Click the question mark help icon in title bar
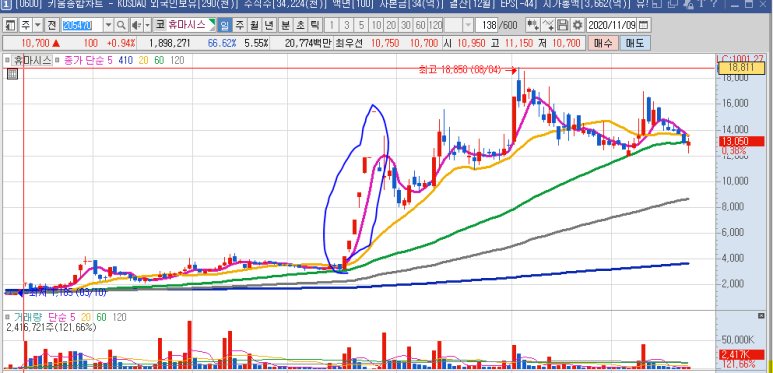 714,4
